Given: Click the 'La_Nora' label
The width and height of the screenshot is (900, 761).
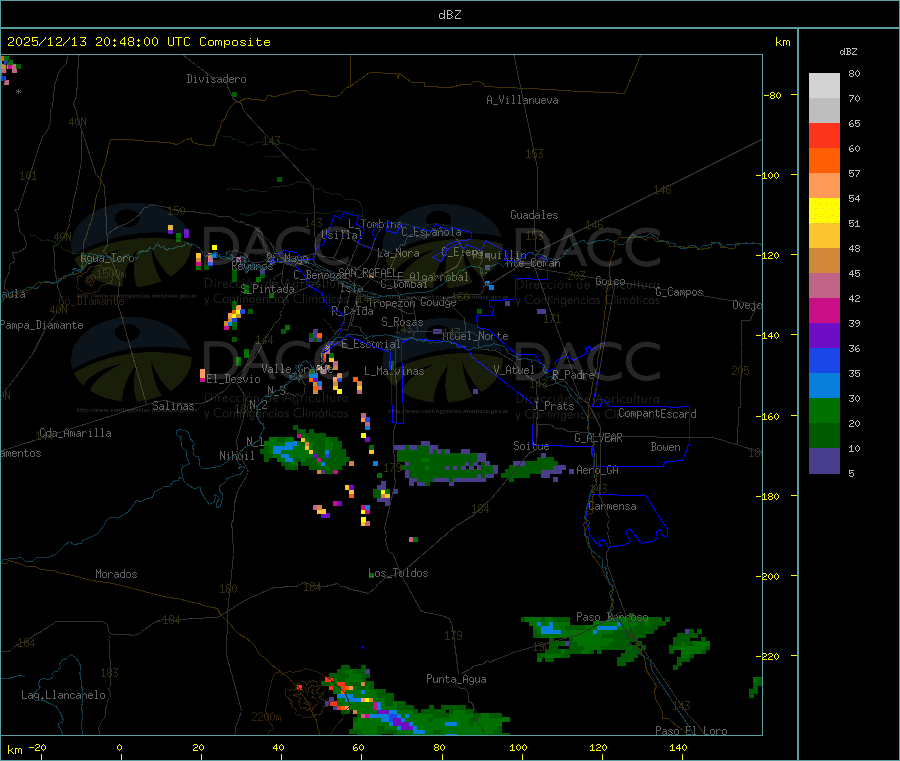Looking at the screenshot, I should [398, 253].
